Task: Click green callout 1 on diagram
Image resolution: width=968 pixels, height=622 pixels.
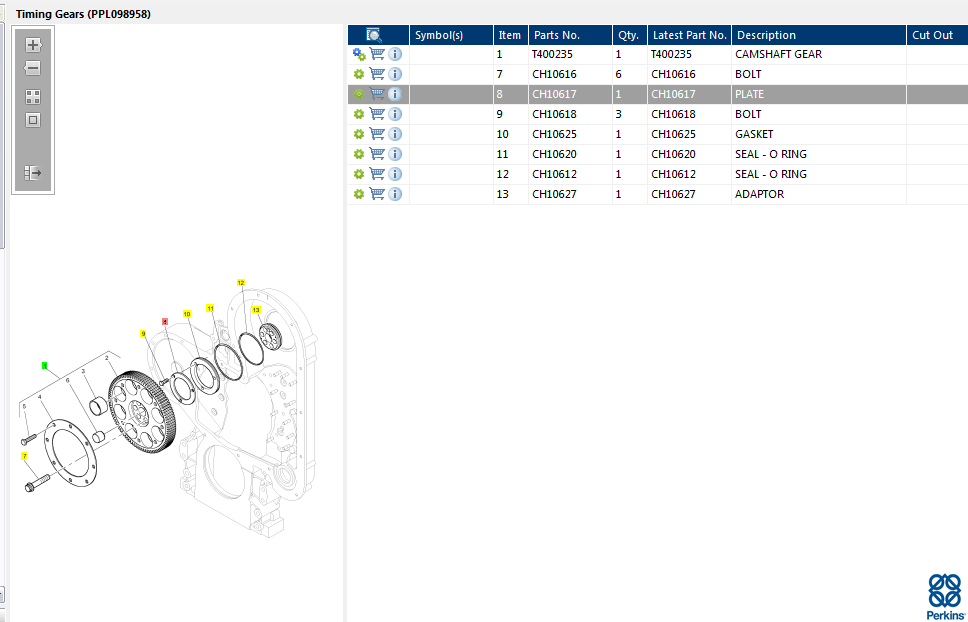Action: tap(44, 365)
